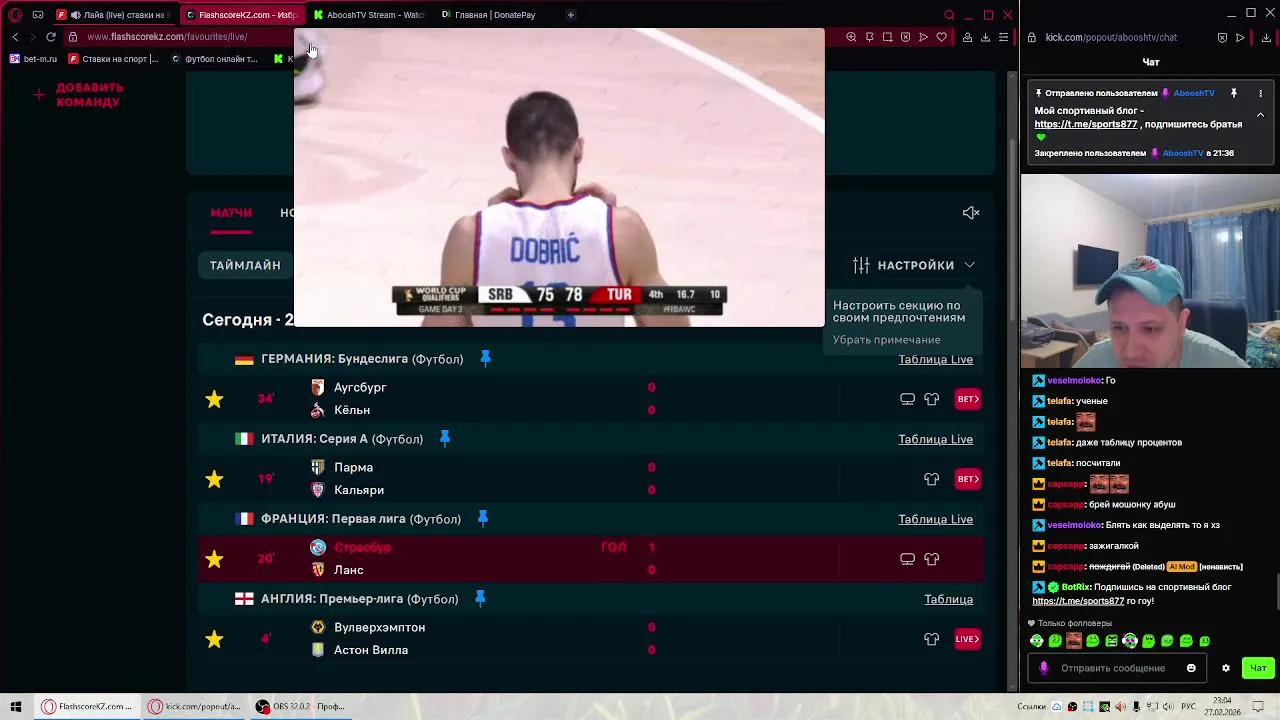Take a snapshot with the camera icon
Screen dimensions: 1280x720
pyautogui.click(x=887, y=37)
